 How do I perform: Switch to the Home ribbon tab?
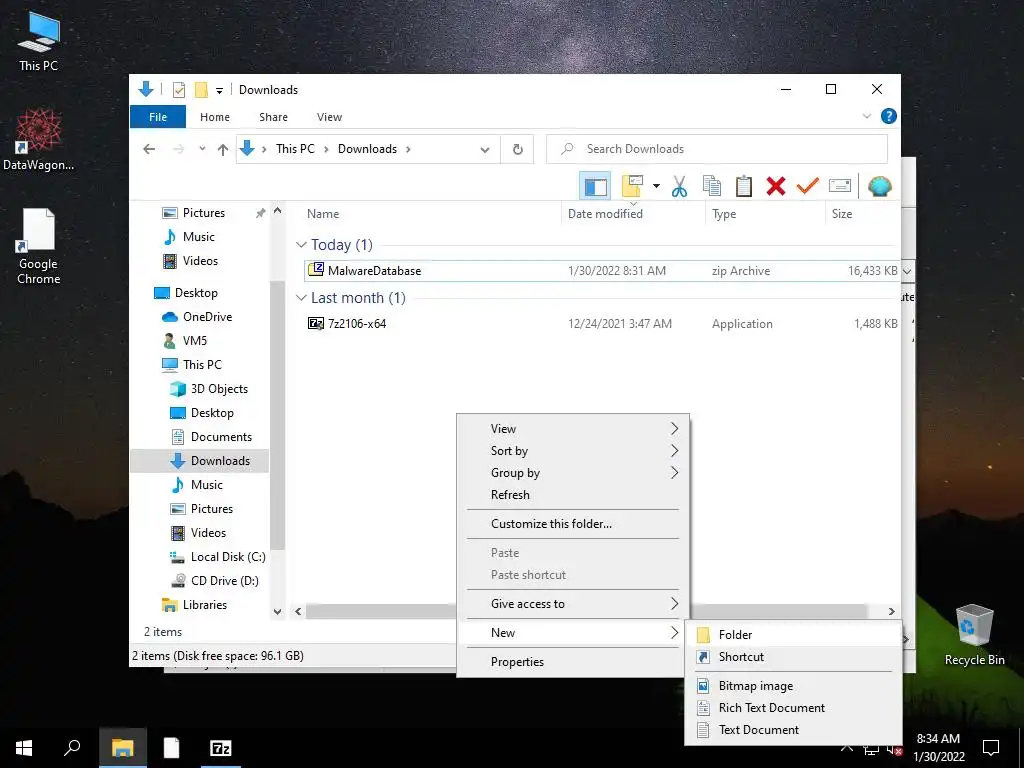coord(215,117)
